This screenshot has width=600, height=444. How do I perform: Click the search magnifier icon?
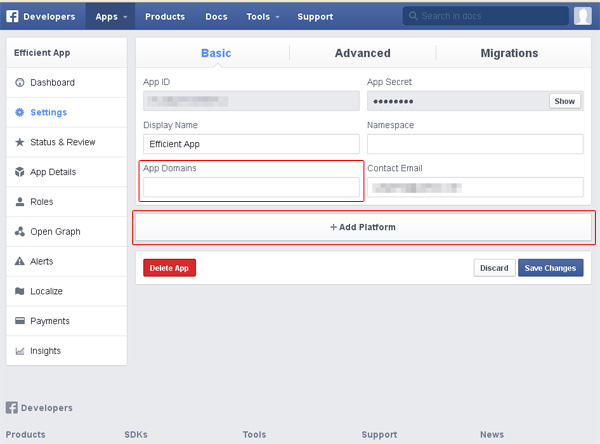coord(413,16)
